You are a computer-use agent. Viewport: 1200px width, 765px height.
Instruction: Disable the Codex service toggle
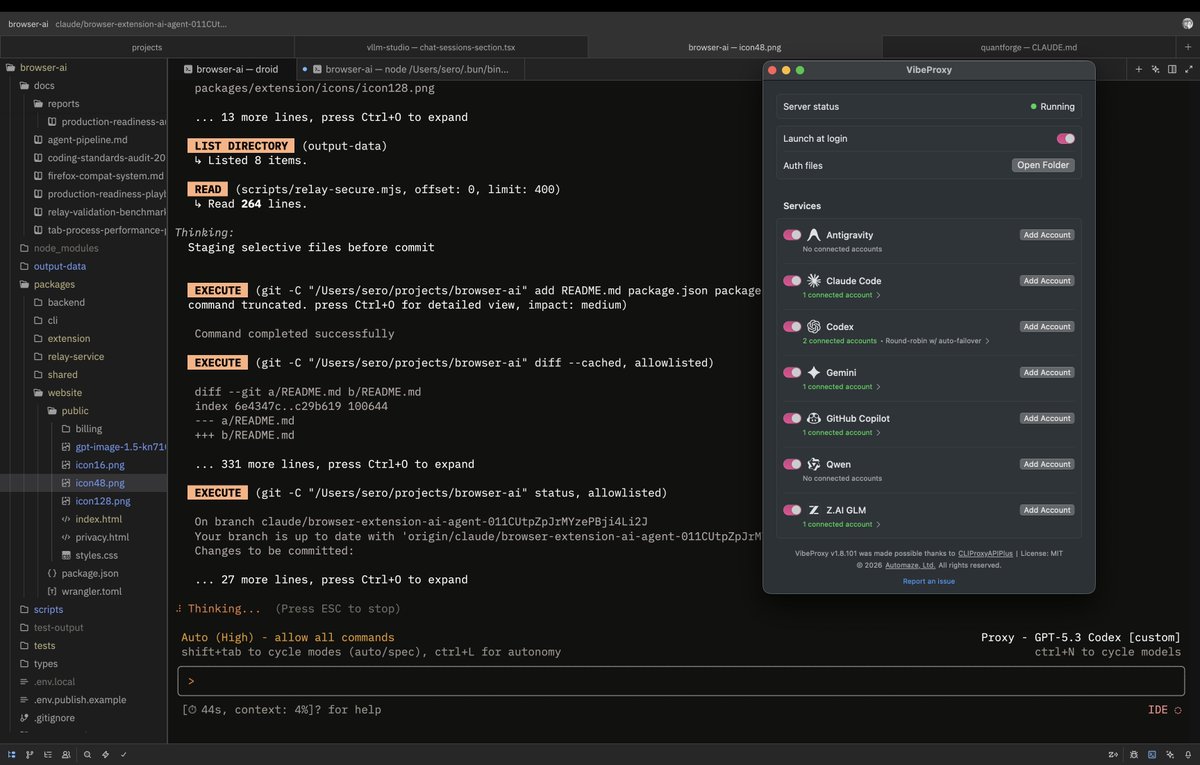pyautogui.click(x=792, y=327)
